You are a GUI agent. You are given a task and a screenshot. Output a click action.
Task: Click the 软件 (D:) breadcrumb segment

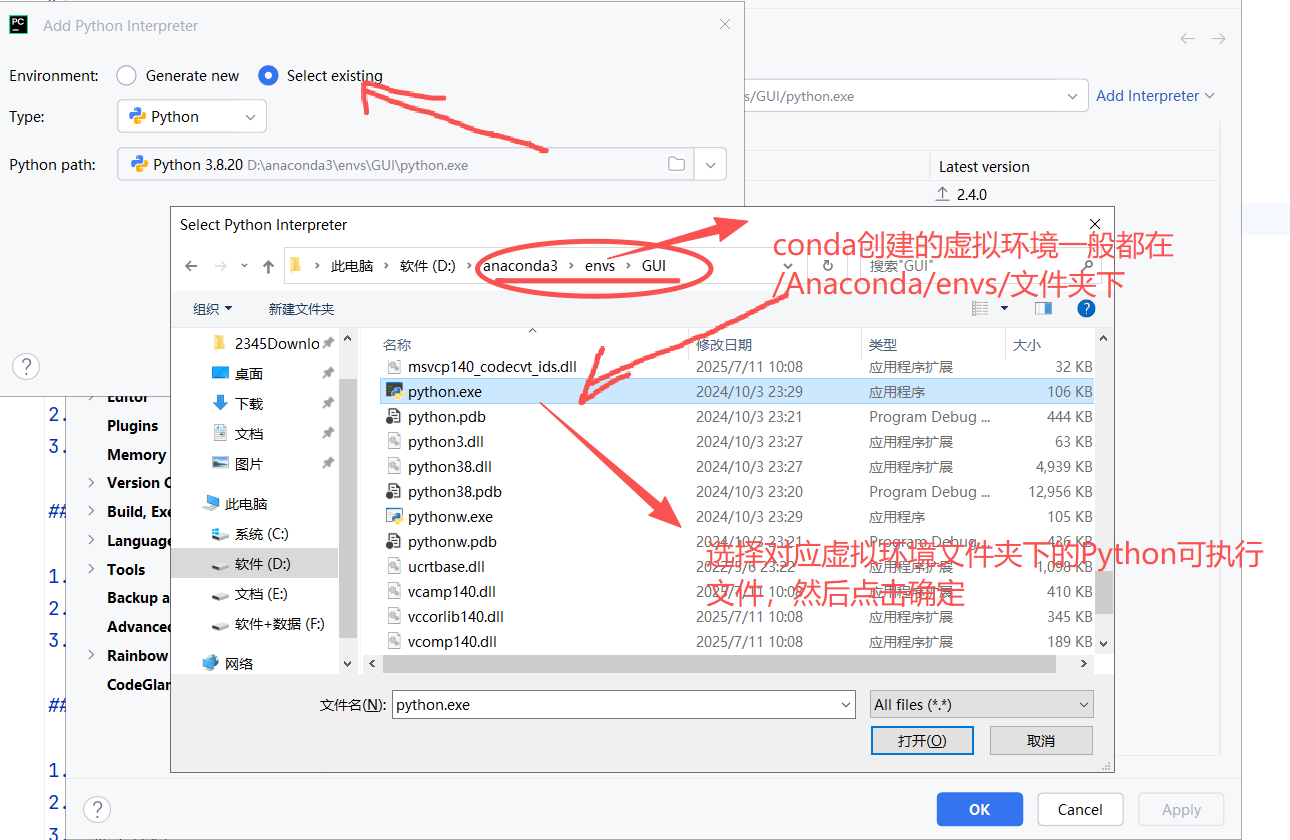pos(427,265)
